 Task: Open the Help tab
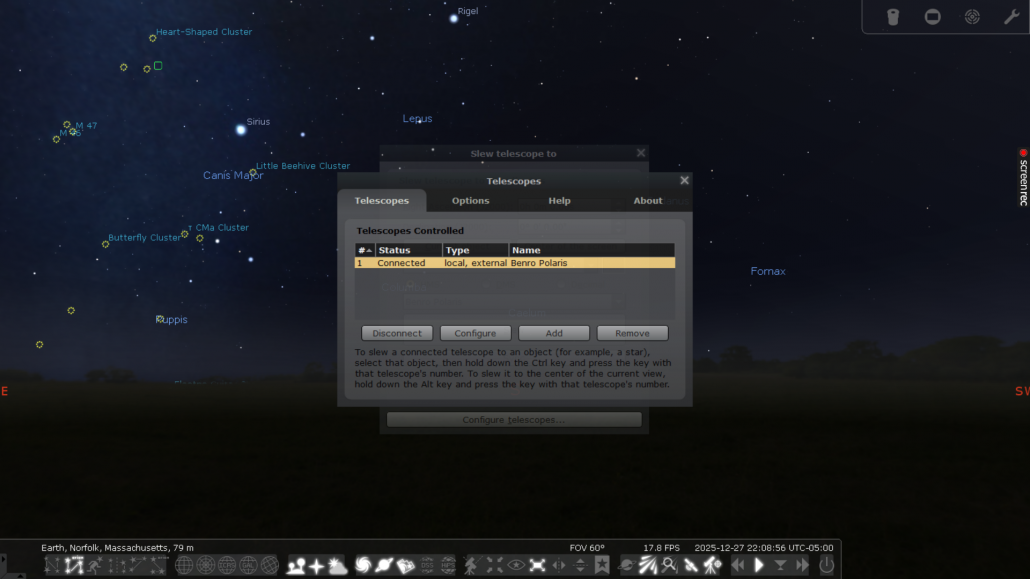click(559, 201)
